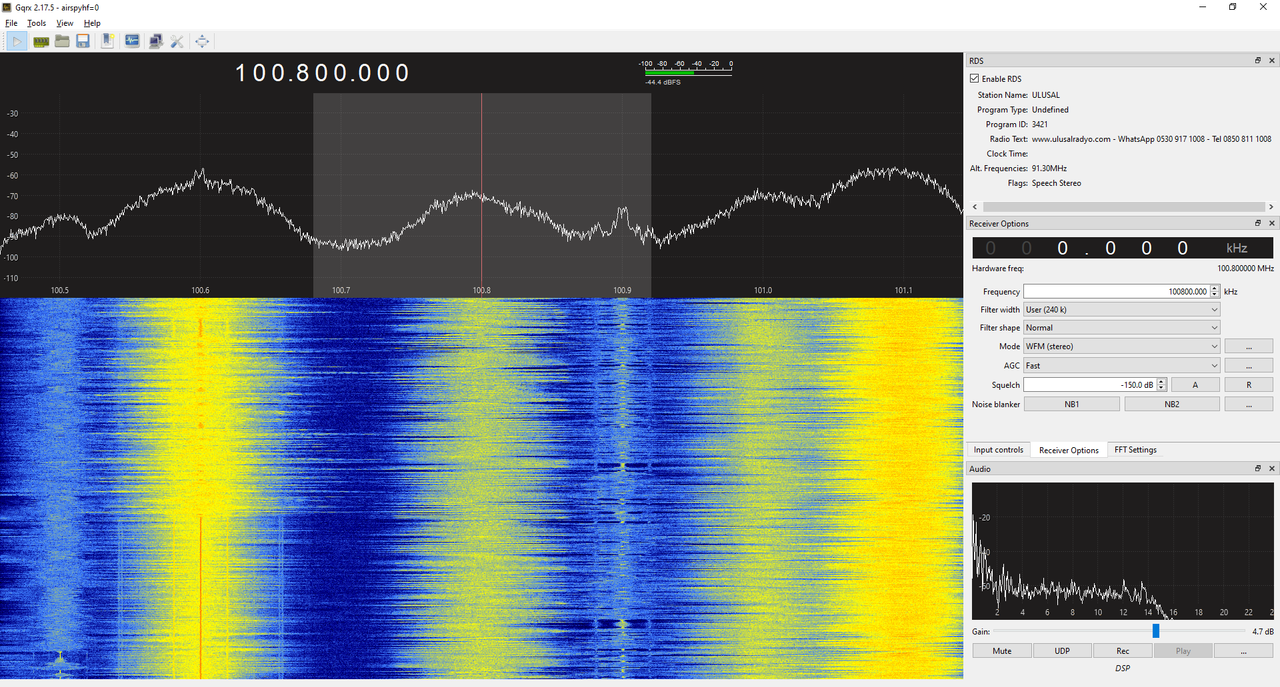1280x687 pixels.
Task: Toggle noise blanker NB2
Action: click(1172, 404)
